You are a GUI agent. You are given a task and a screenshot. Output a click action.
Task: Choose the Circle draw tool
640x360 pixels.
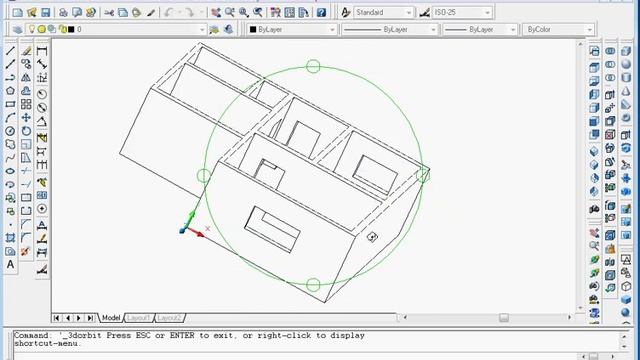[x=10, y=131]
